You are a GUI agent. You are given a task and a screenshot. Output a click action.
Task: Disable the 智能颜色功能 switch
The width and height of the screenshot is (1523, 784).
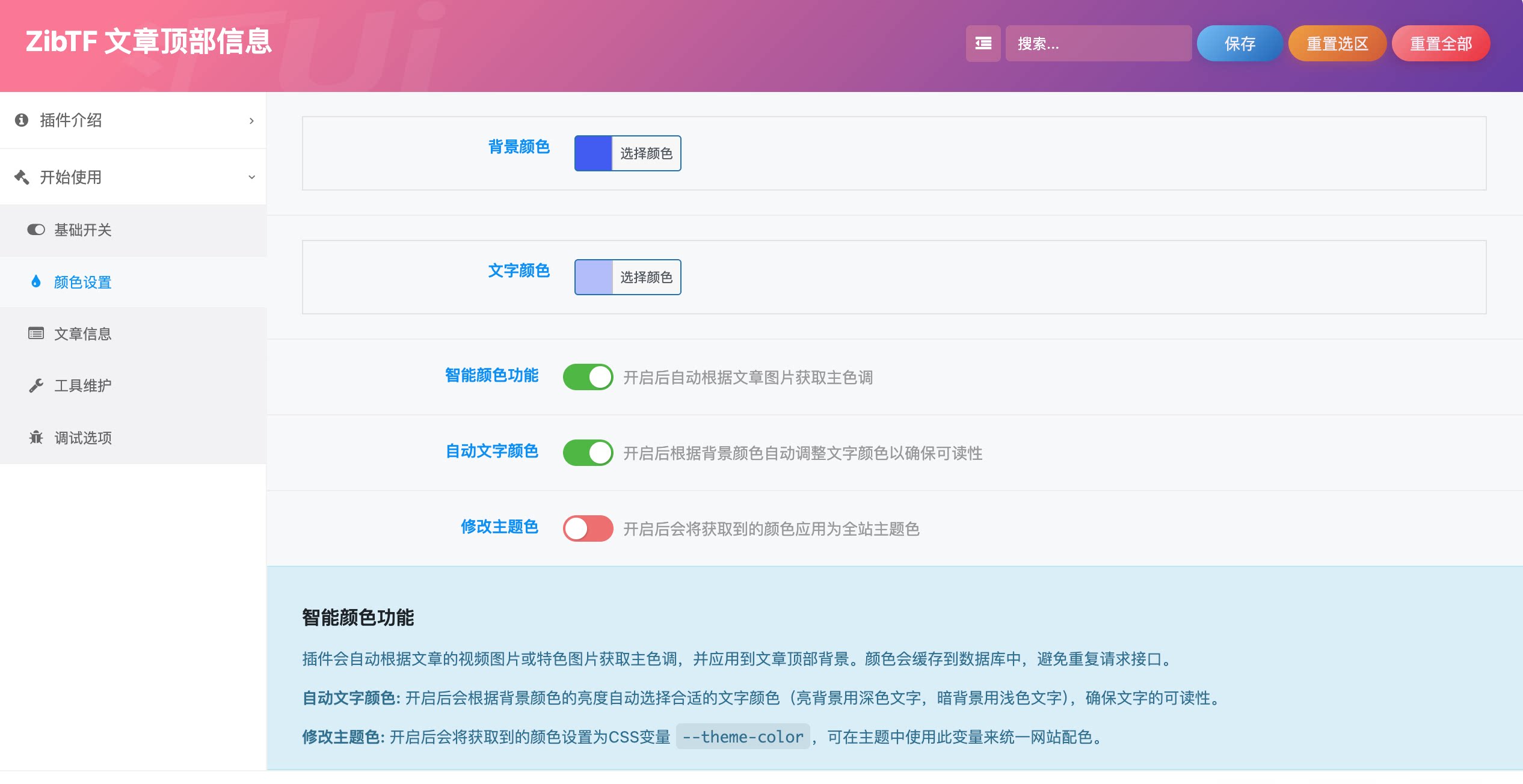pos(588,376)
